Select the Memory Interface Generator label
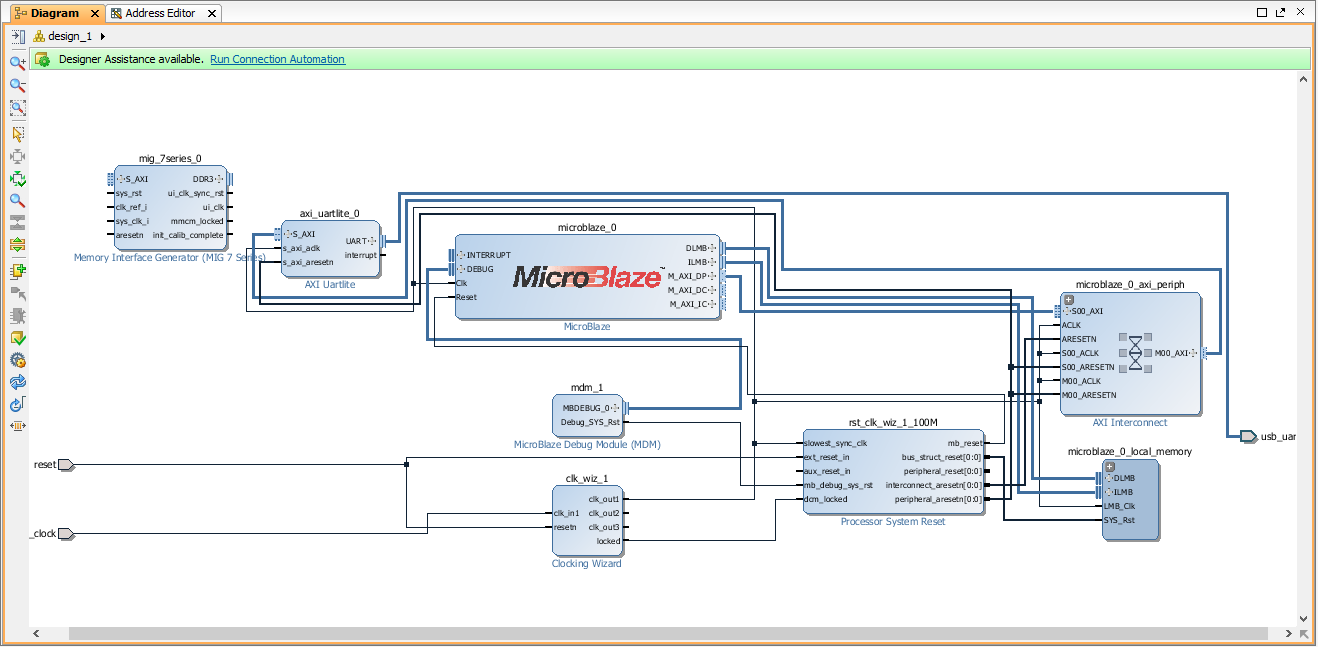 pos(169,258)
